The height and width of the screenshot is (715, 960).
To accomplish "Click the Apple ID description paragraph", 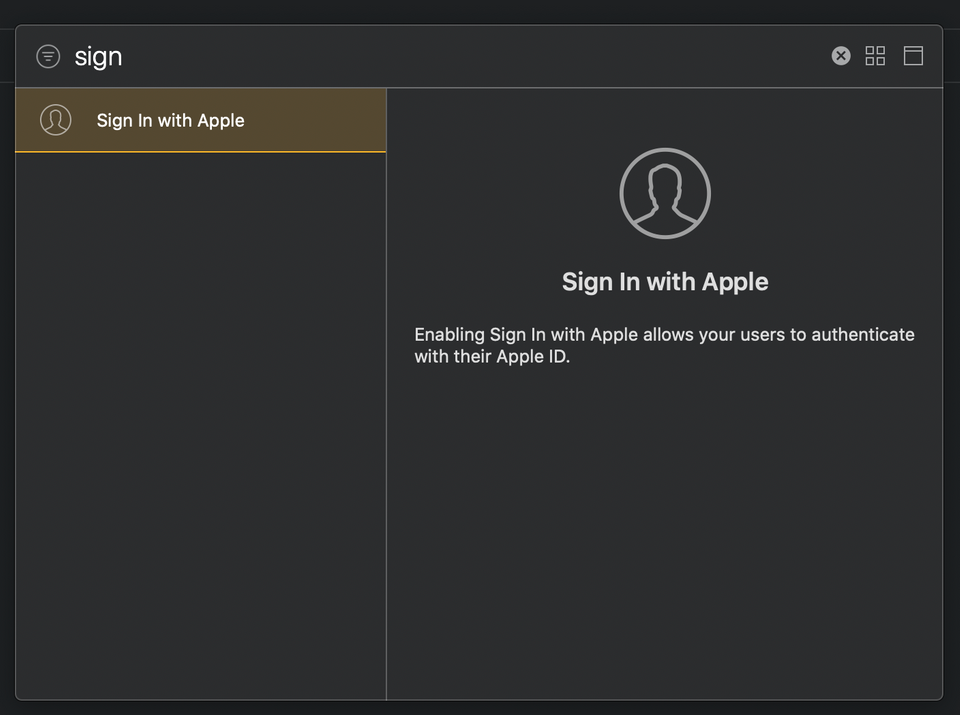I will (664, 345).
